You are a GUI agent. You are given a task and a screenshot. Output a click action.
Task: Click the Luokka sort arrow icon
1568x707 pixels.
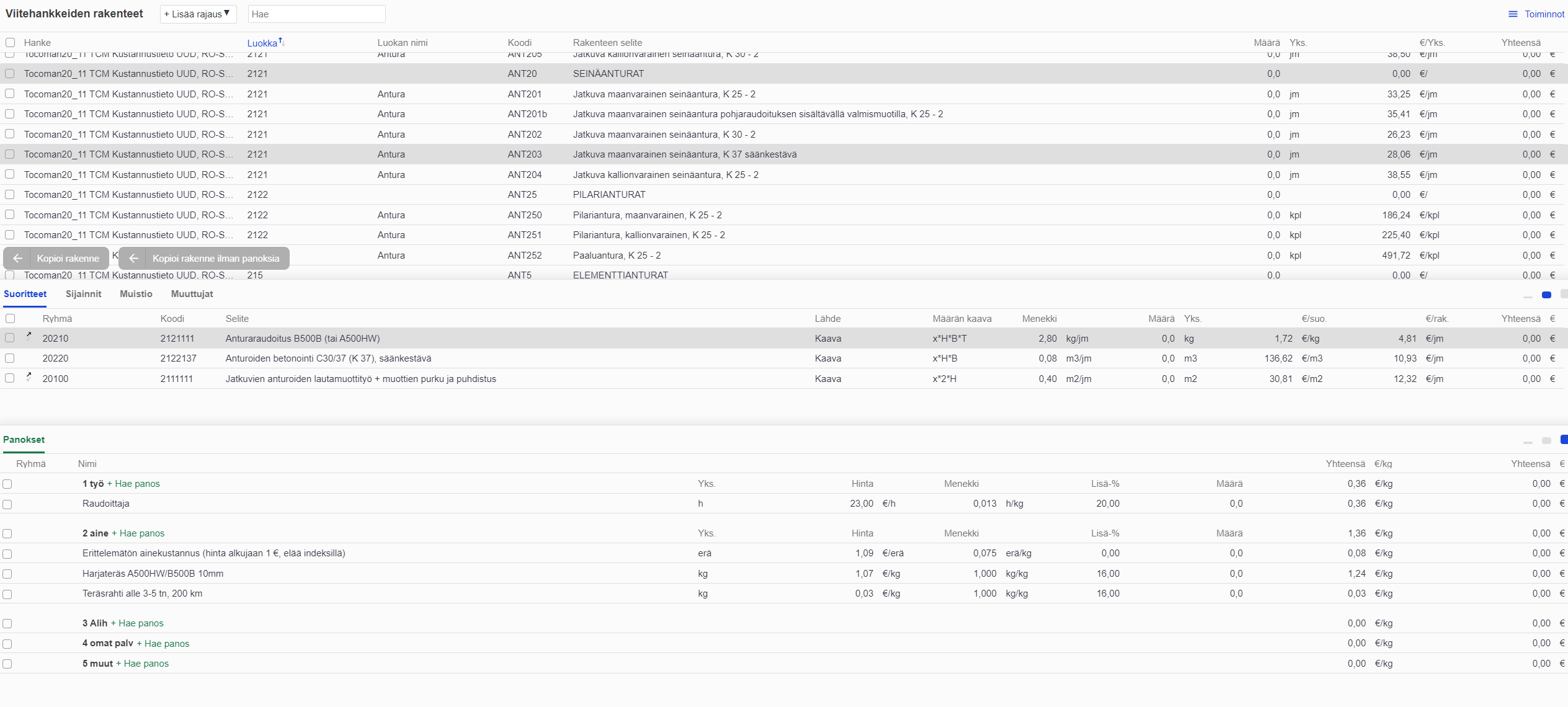tap(281, 42)
